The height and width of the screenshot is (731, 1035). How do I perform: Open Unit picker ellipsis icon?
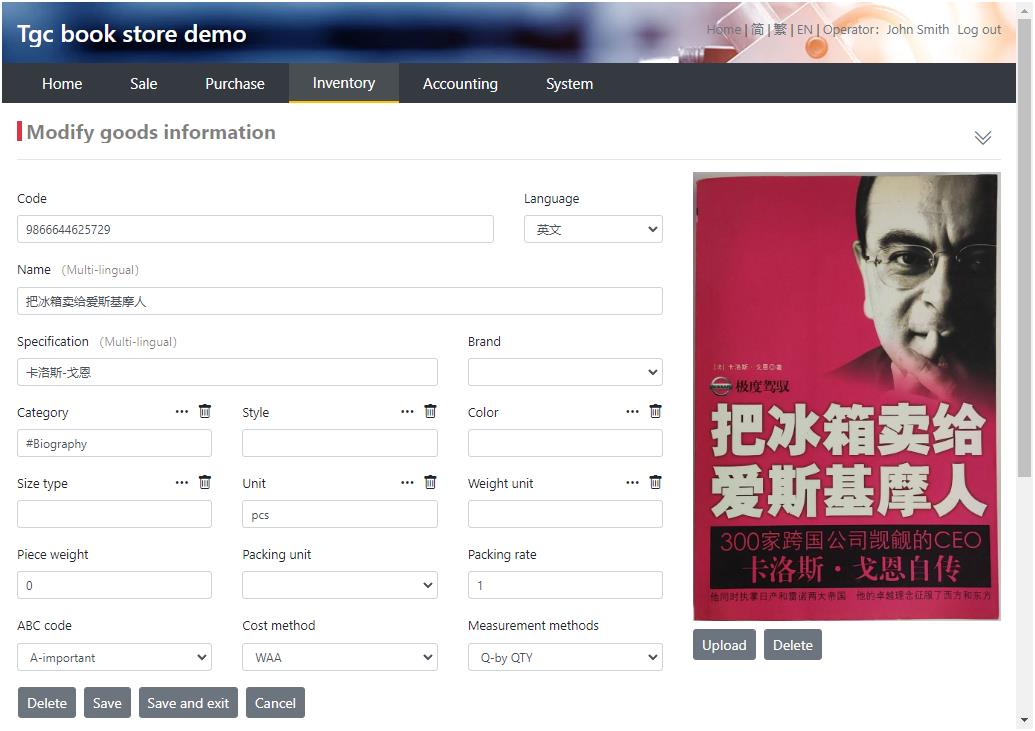point(407,483)
